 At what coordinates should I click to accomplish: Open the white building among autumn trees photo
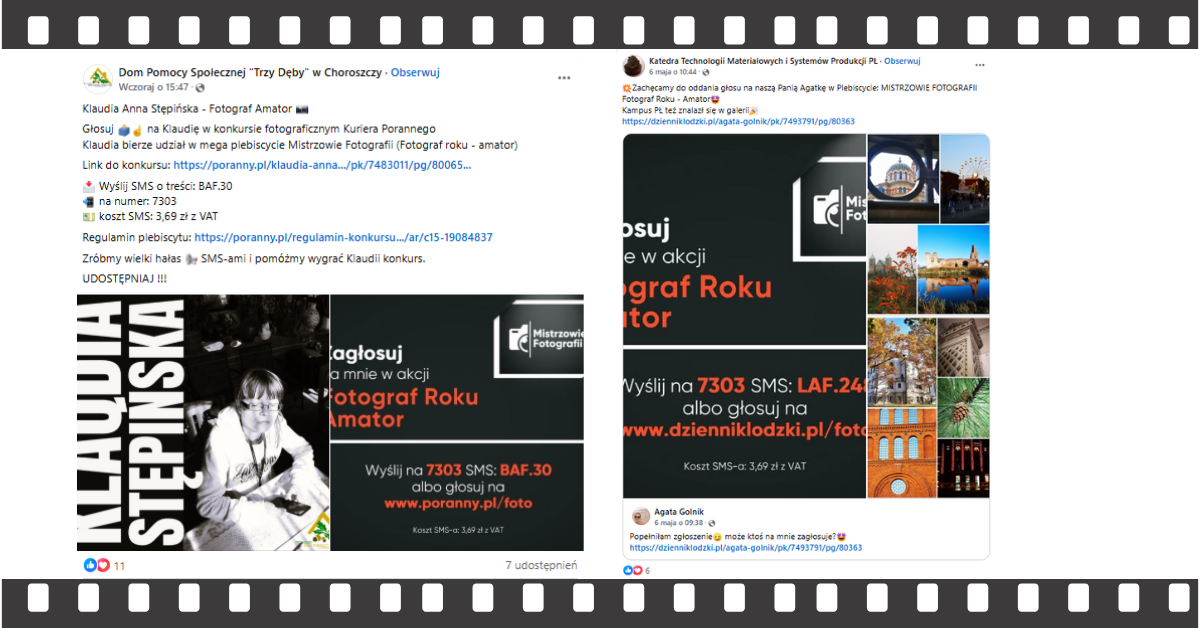point(901,361)
